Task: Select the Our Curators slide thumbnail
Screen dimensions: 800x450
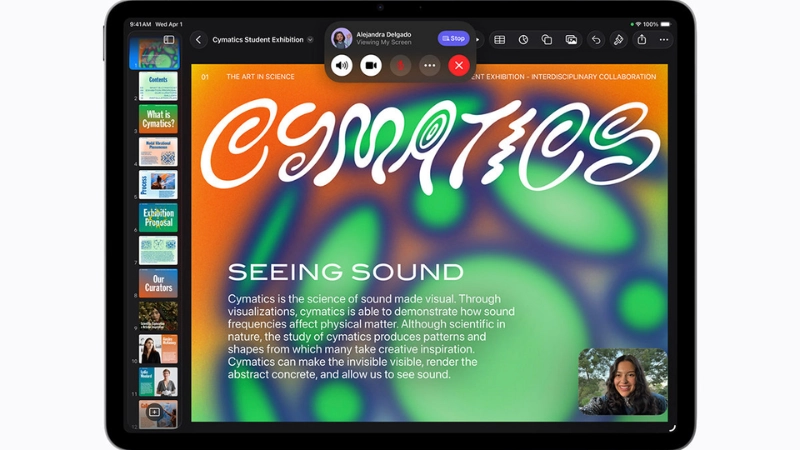Action: (x=158, y=283)
